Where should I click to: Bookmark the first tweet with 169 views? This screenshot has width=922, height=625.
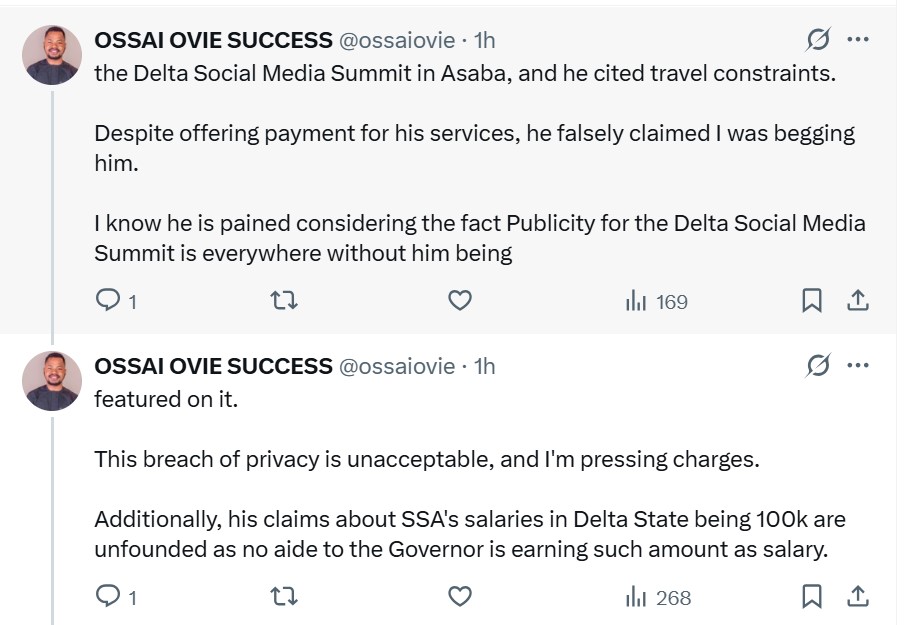tap(812, 300)
